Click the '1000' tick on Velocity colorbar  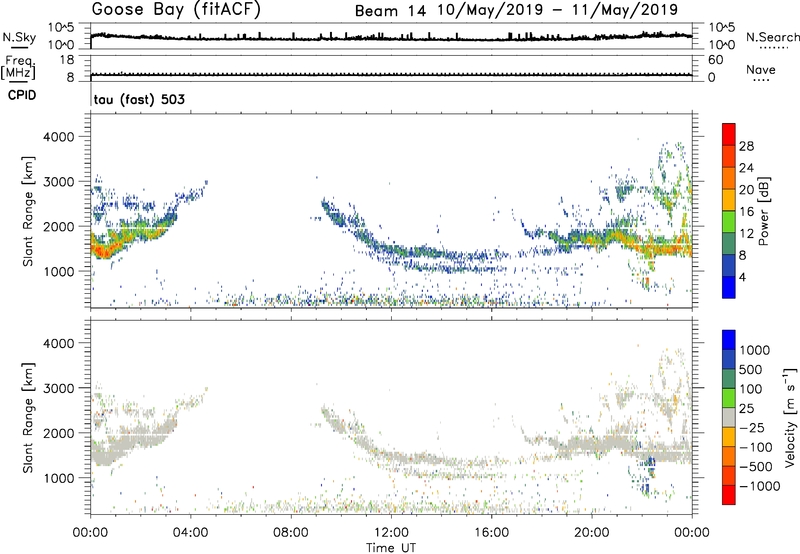pos(755,350)
